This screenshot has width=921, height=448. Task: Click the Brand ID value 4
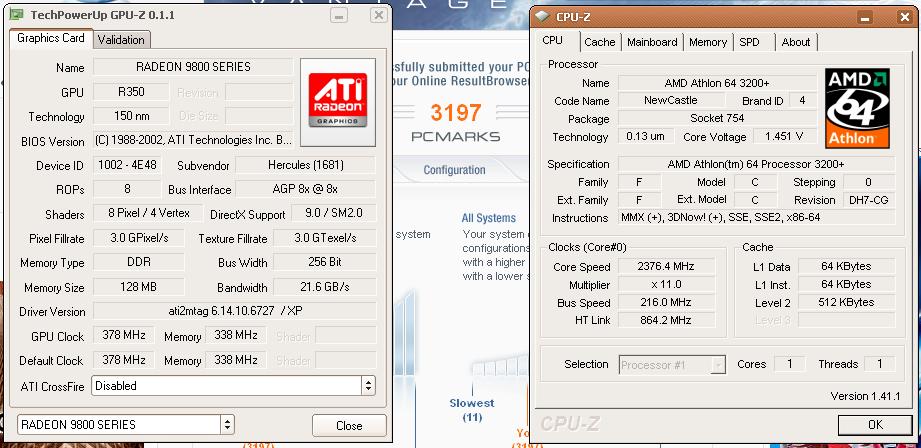tap(803, 100)
